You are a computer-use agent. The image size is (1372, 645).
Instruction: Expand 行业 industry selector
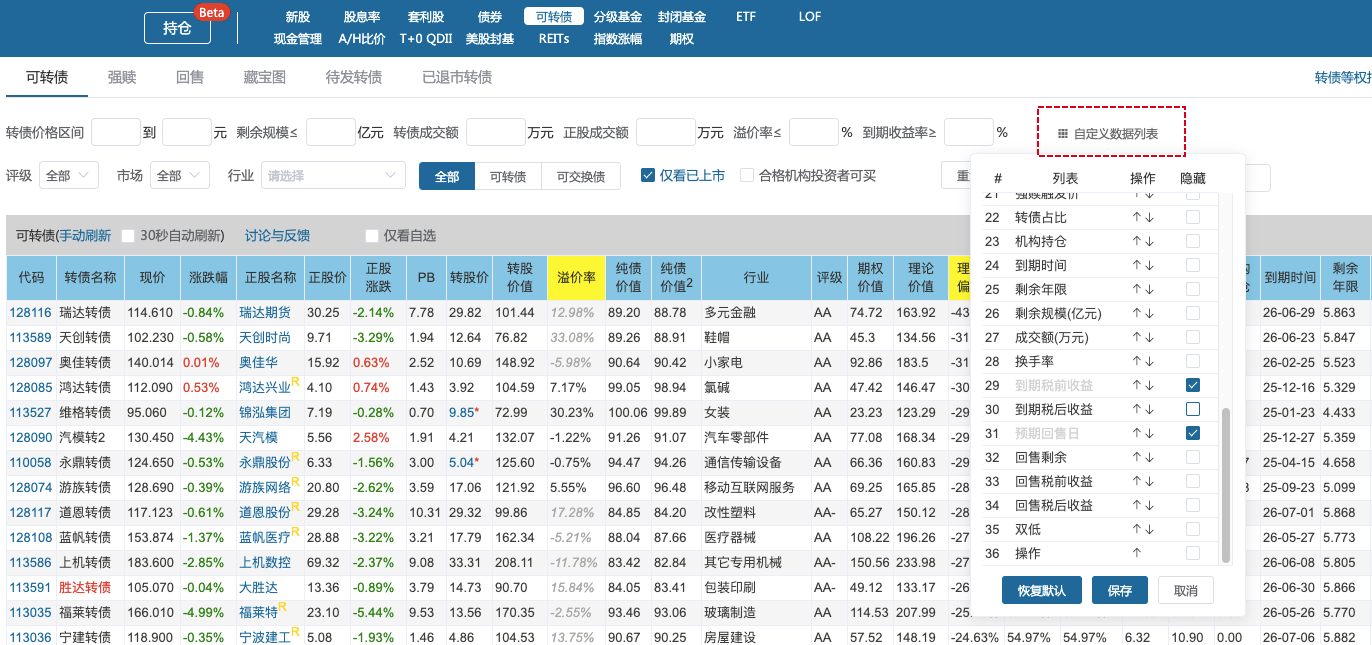pyautogui.click(x=334, y=176)
